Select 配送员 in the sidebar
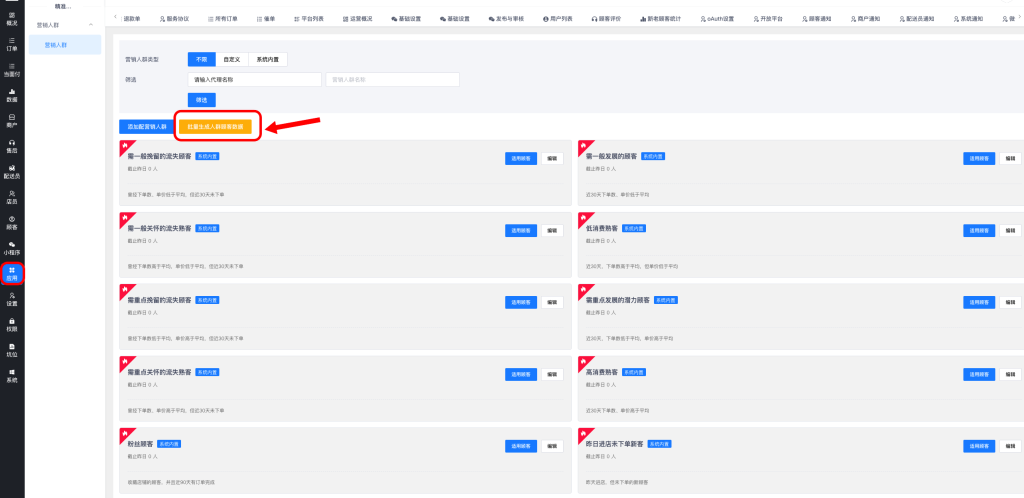This screenshot has width=1024, height=498. pyautogui.click(x=12, y=171)
